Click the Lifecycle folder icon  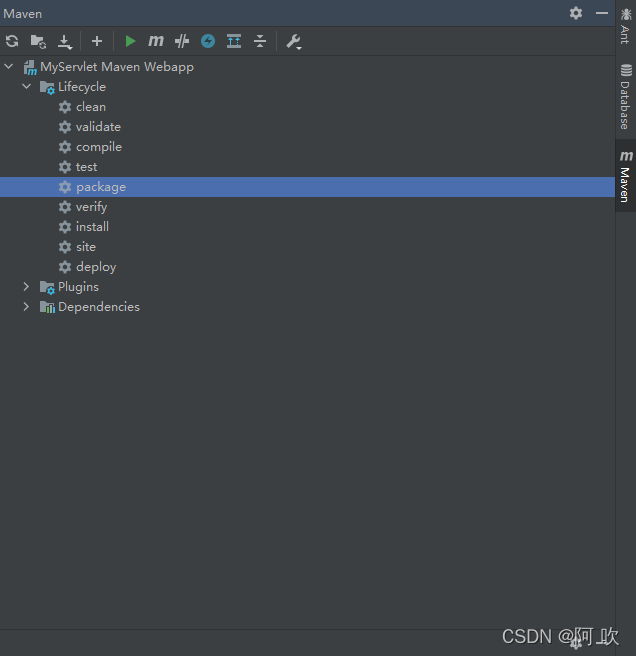click(x=47, y=88)
